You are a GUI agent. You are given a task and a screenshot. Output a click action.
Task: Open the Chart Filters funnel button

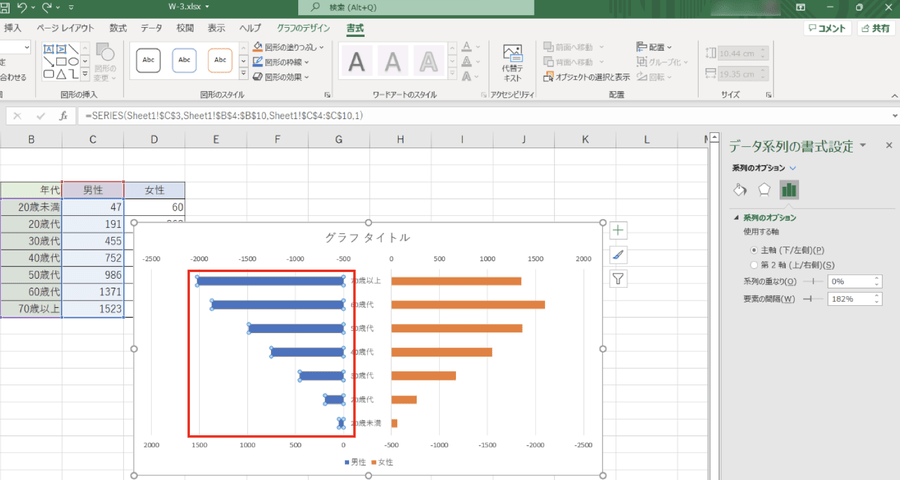tap(618, 279)
